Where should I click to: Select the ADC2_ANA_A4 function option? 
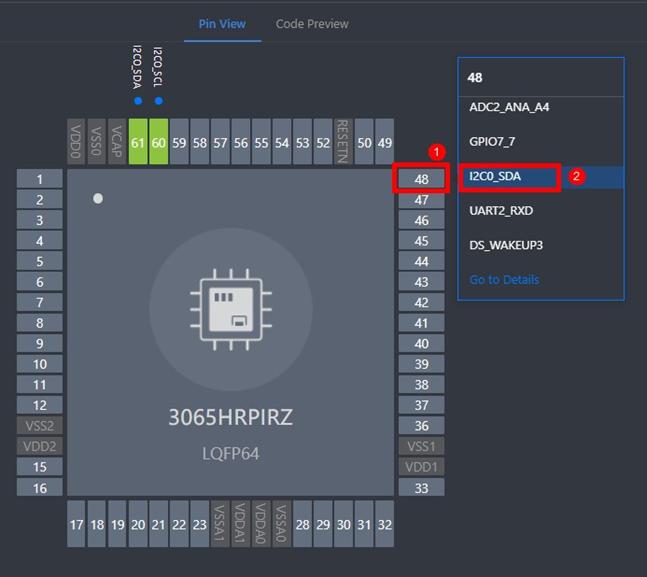508,106
